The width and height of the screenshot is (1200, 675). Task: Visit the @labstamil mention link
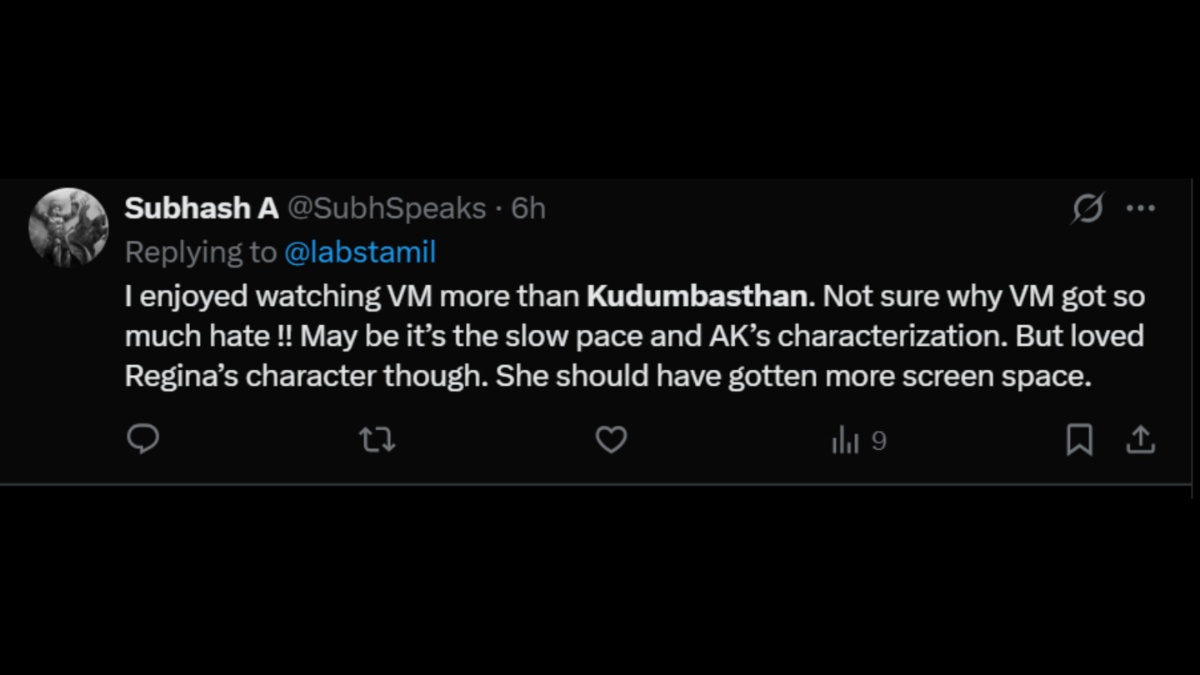click(x=360, y=252)
